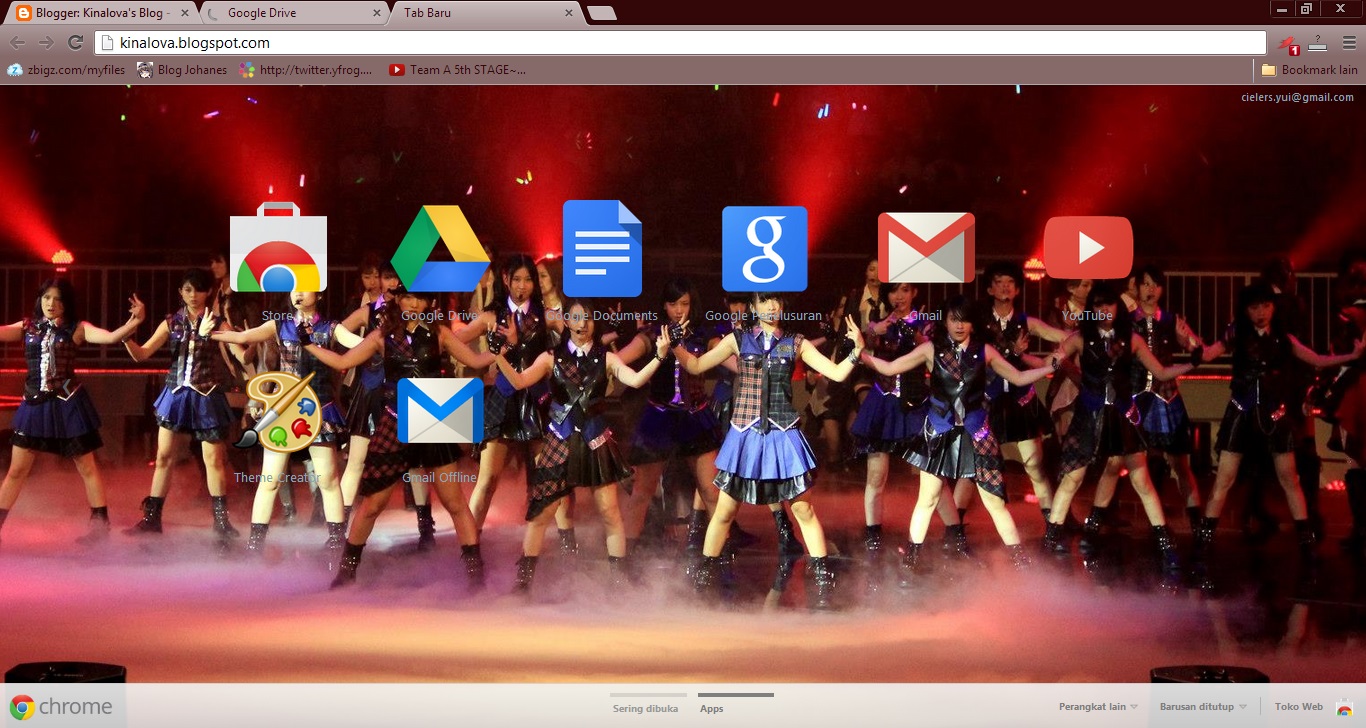Open the new tab button
This screenshot has height=728, width=1366.
602,13
